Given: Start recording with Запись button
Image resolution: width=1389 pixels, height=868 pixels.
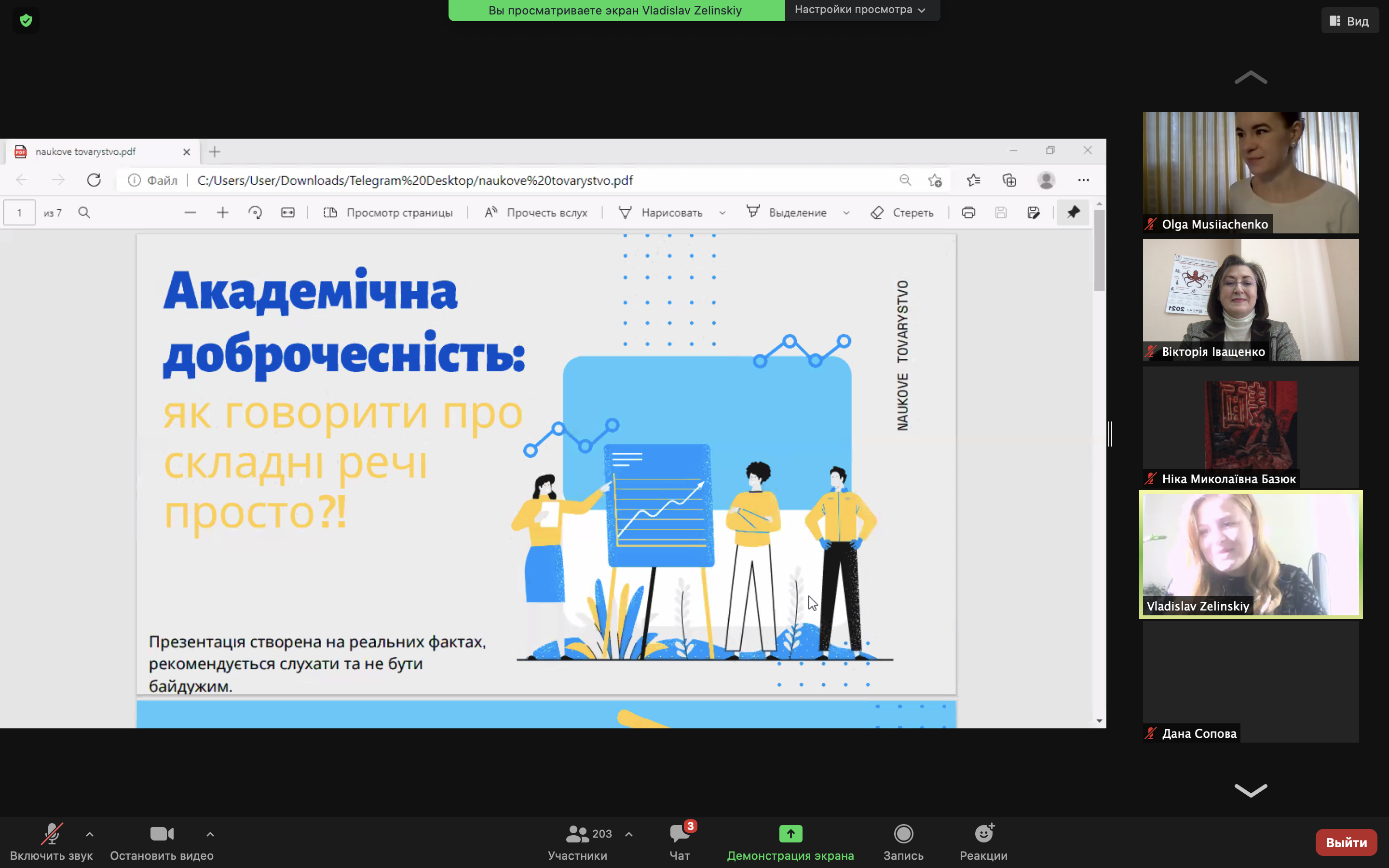Looking at the screenshot, I should click(x=903, y=842).
